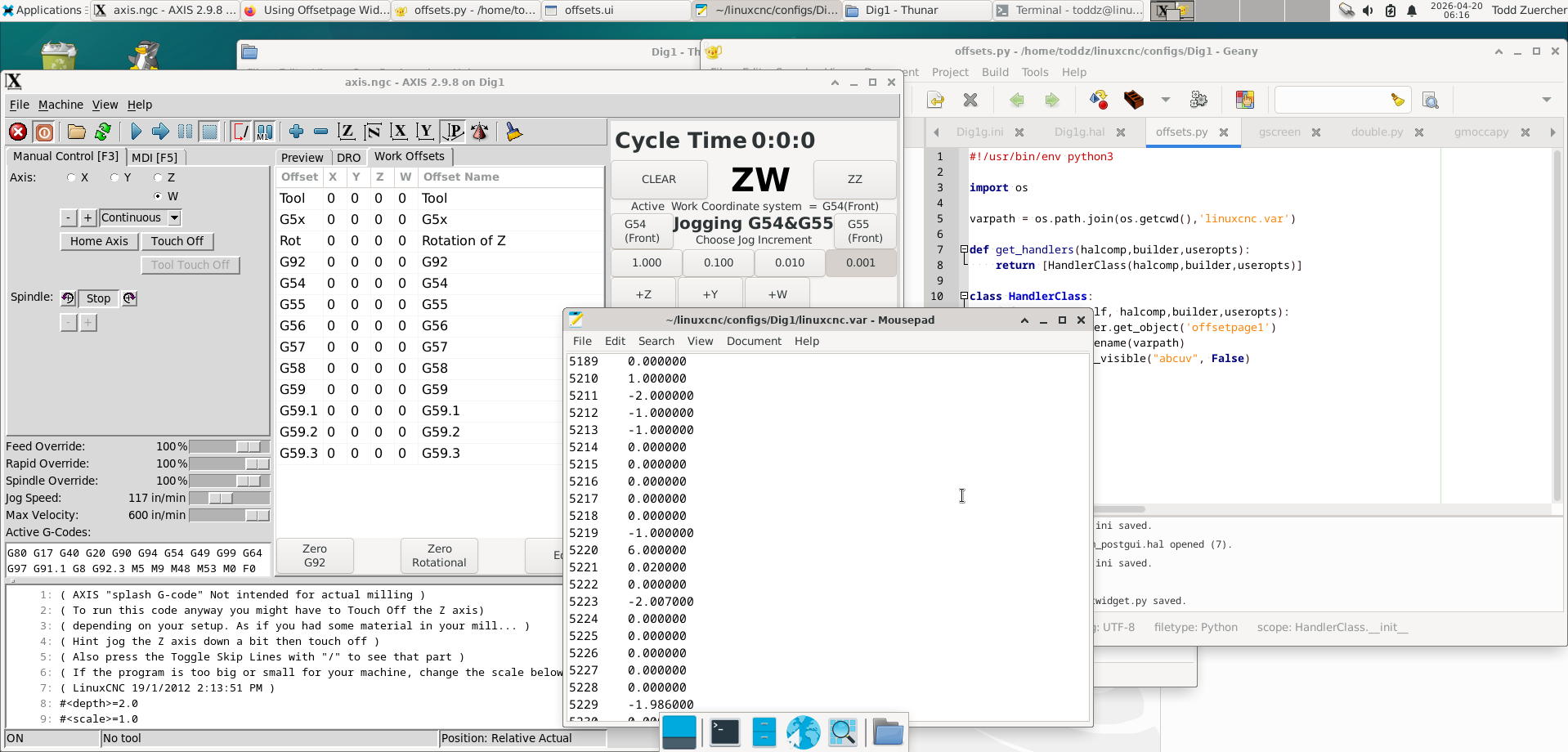Viewport: 1568px width, 752px height.
Task: Open the Continuous jog increment dropdown
Action: coord(174,217)
